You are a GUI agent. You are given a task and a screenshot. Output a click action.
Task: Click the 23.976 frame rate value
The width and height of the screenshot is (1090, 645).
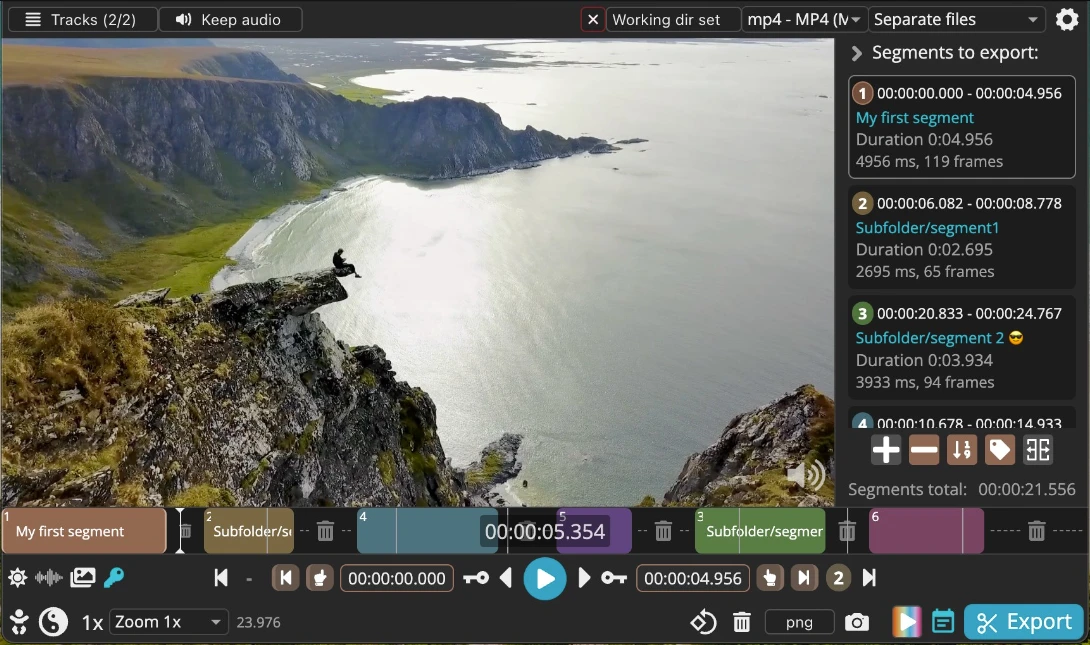259,623
